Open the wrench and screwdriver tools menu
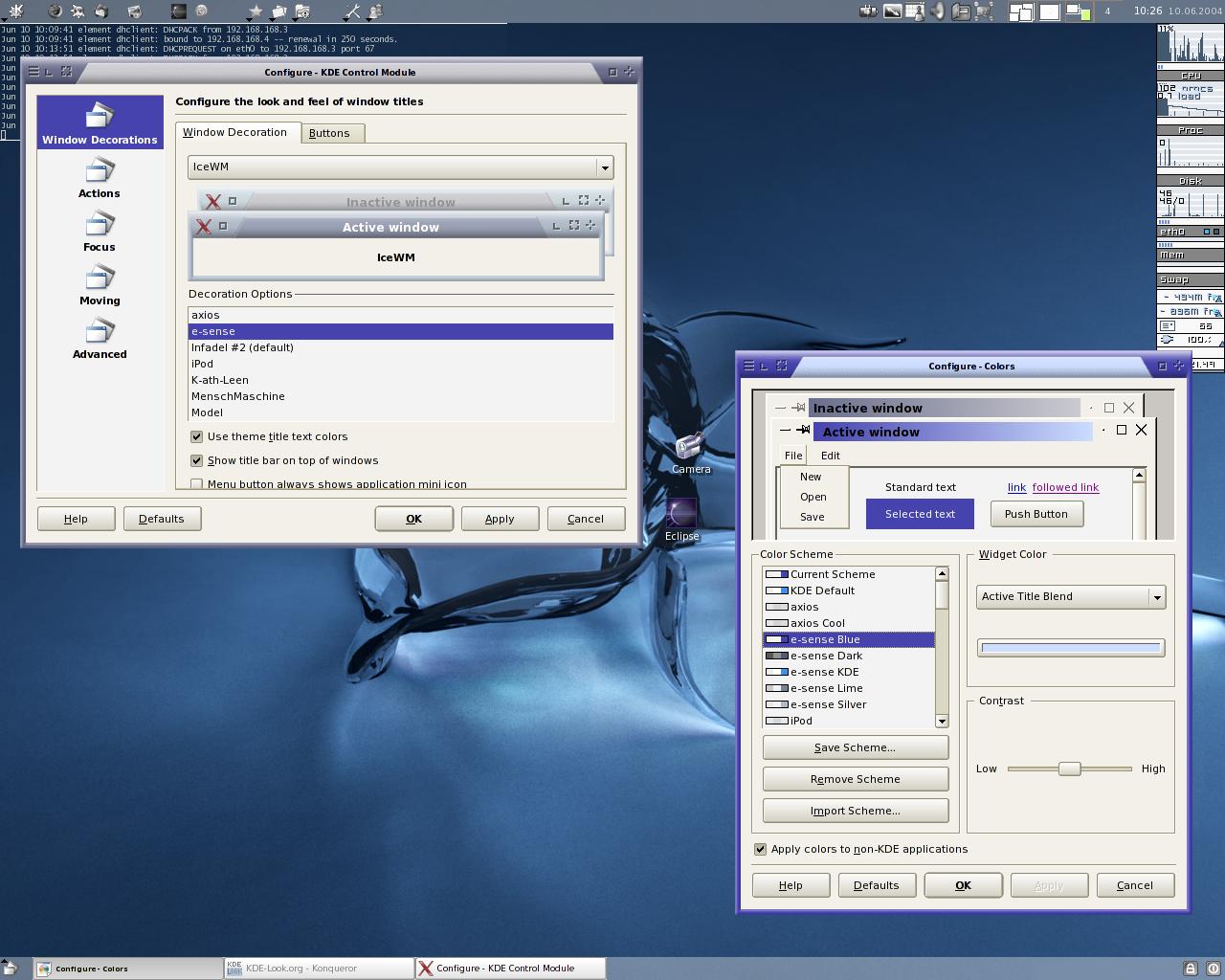The height and width of the screenshot is (980, 1225). pyautogui.click(x=352, y=11)
